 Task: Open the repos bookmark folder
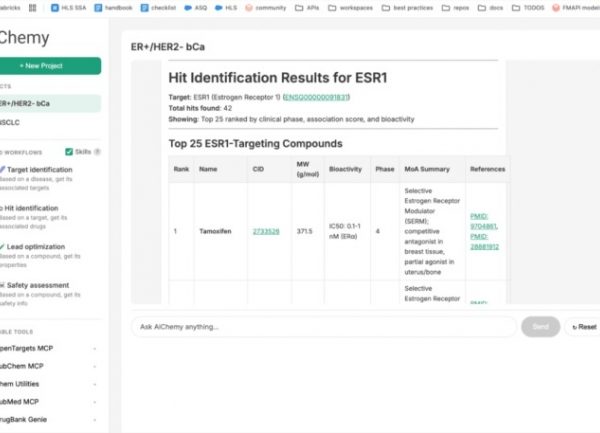pos(455,8)
